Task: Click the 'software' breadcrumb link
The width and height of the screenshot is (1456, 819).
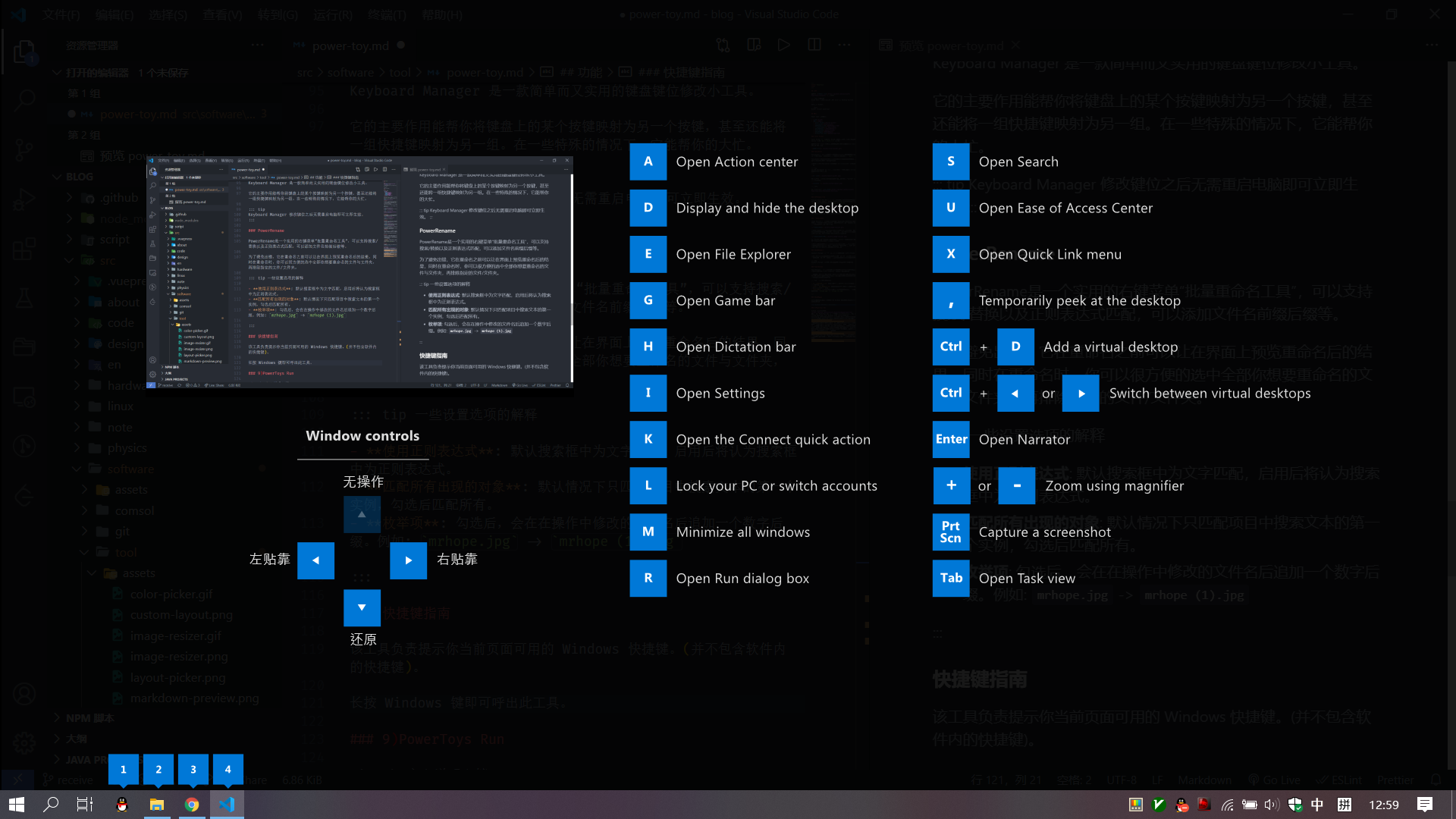Action: [x=350, y=73]
